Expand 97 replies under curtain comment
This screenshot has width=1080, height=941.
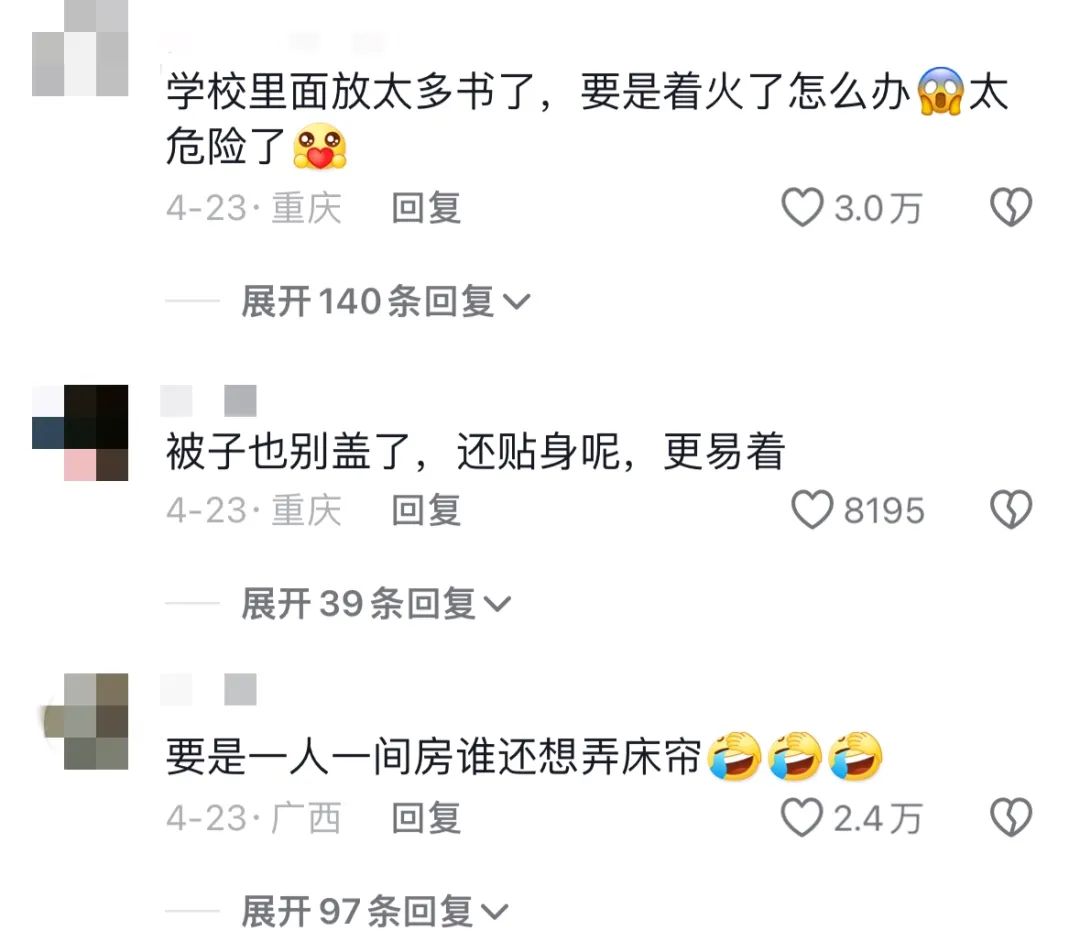coord(375,911)
